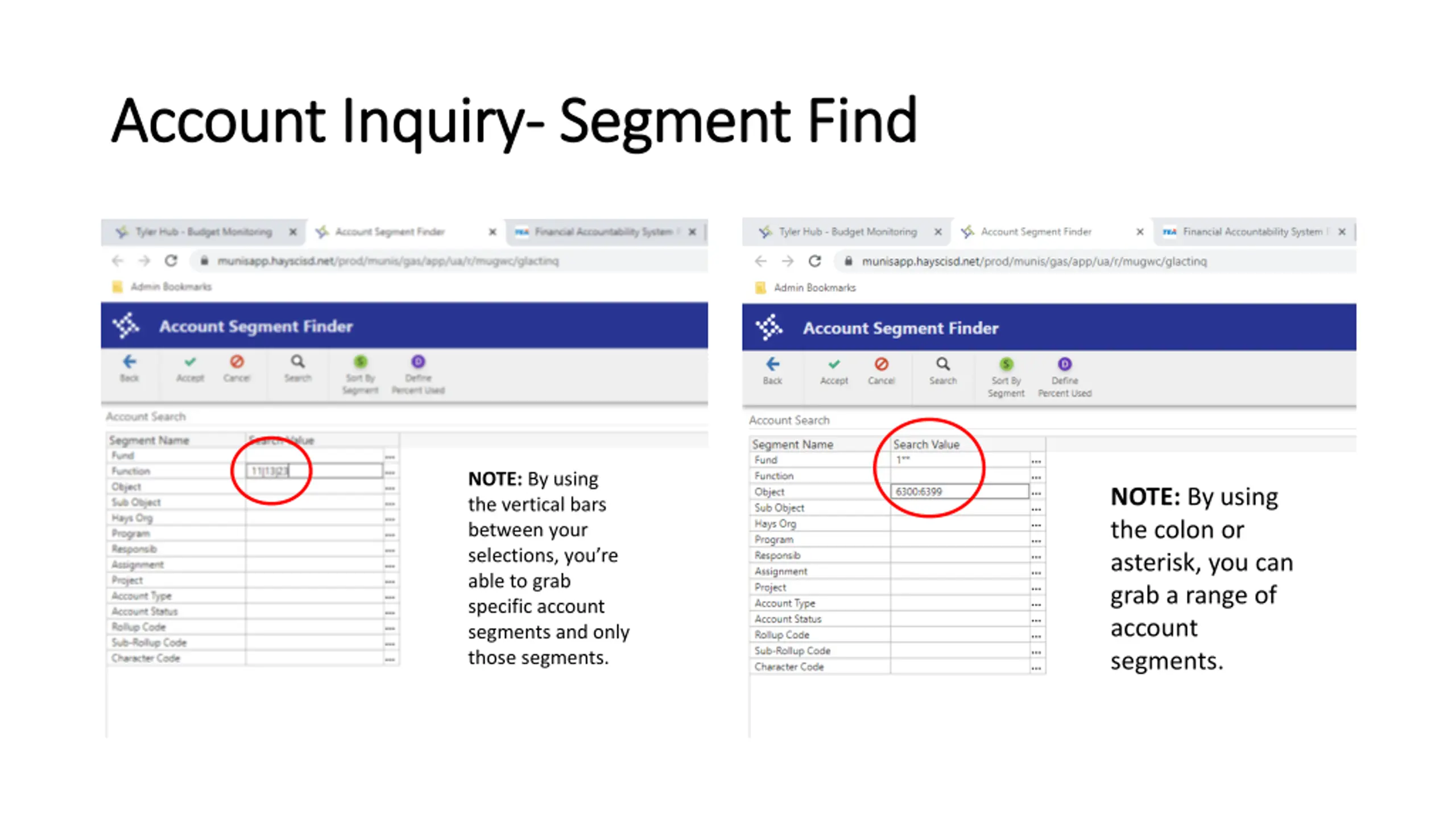Go back in right browser navigation

coord(761,261)
